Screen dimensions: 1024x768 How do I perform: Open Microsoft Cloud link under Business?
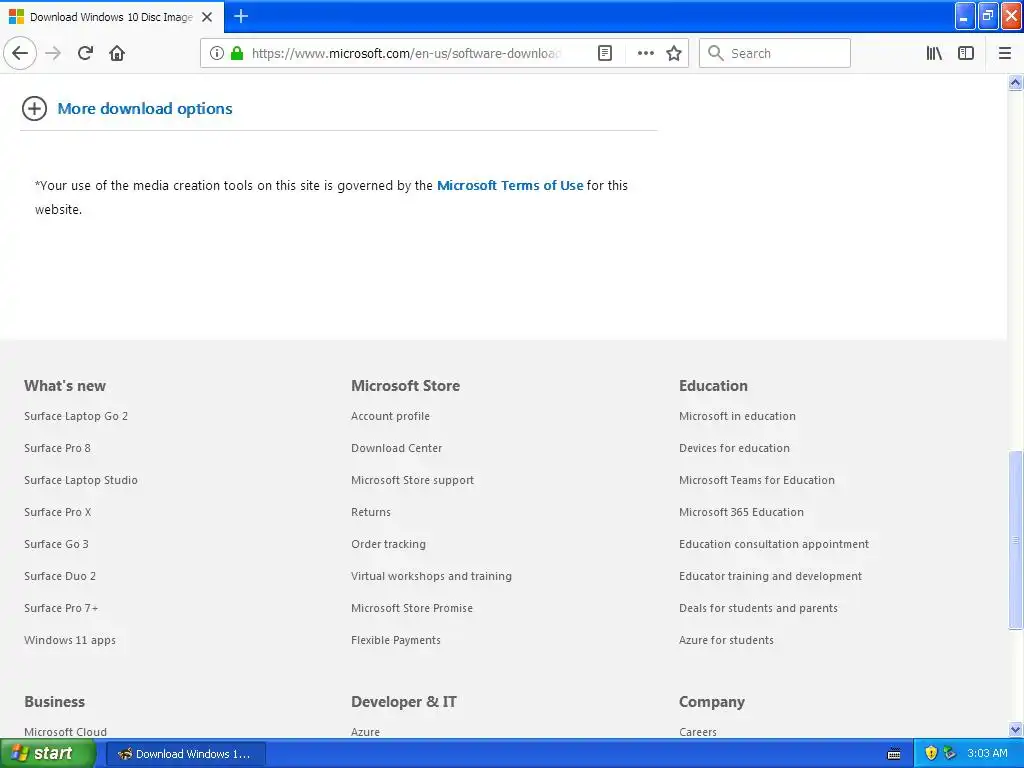[65, 732]
